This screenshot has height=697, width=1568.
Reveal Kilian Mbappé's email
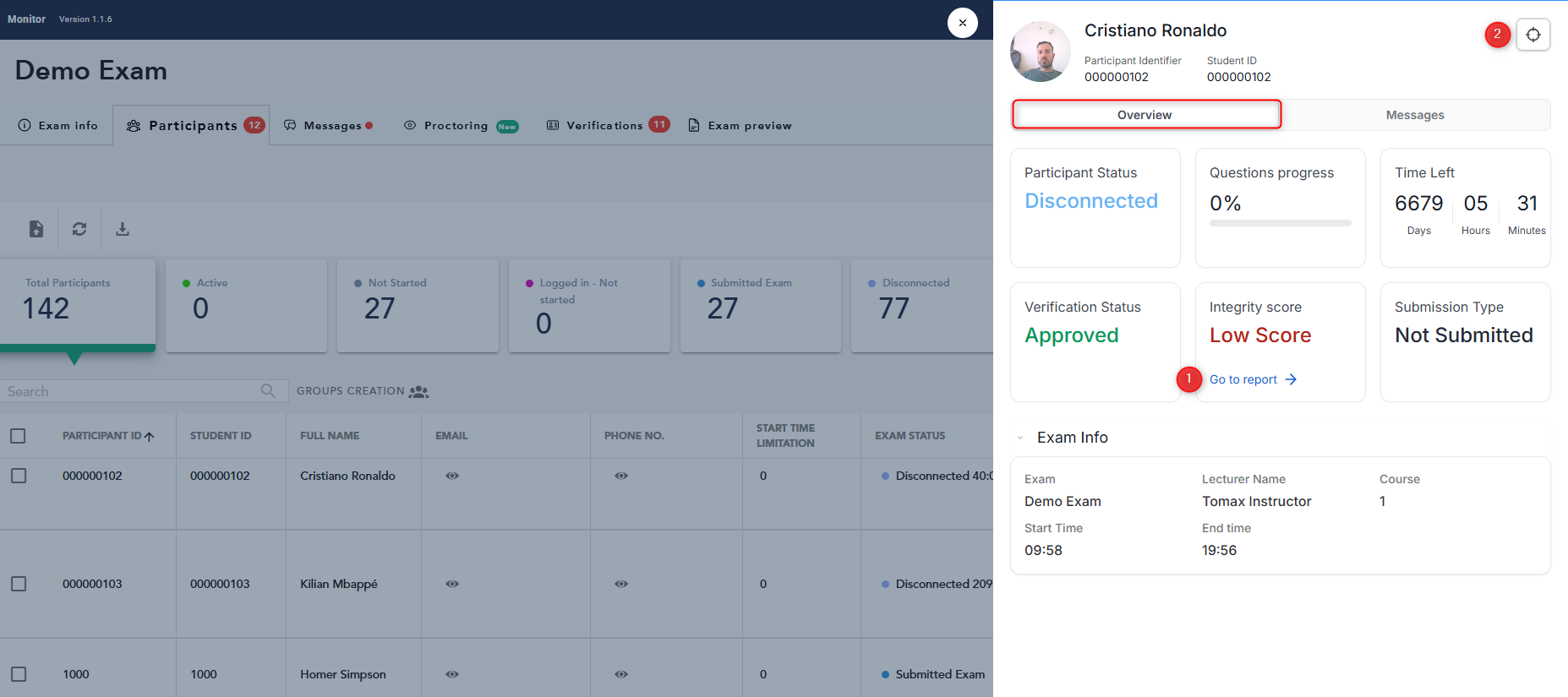click(452, 584)
